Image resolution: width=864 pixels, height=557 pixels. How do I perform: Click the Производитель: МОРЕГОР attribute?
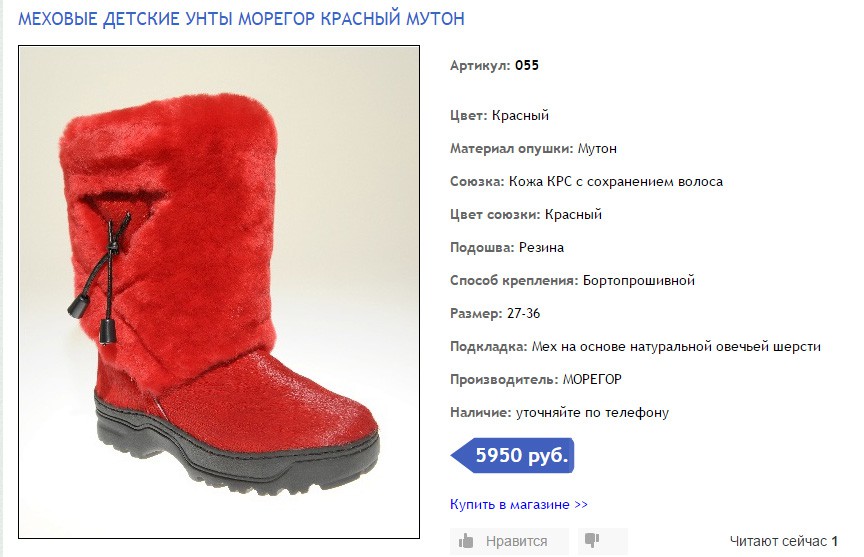pyautogui.click(x=536, y=380)
